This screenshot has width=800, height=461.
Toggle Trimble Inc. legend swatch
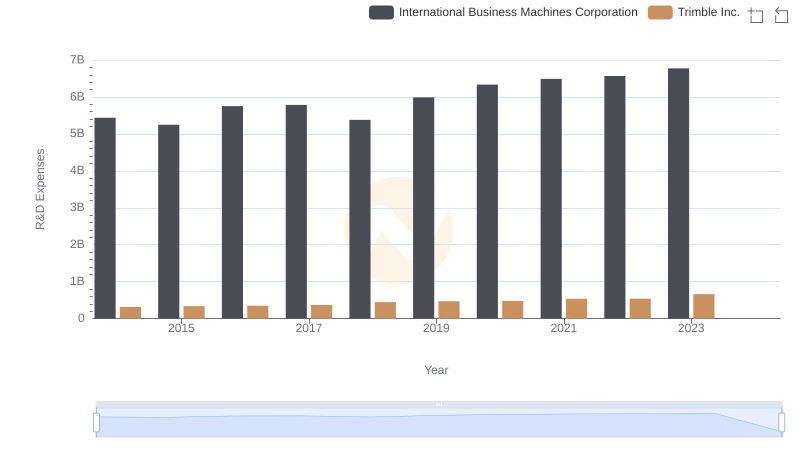[x=660, y=12]
